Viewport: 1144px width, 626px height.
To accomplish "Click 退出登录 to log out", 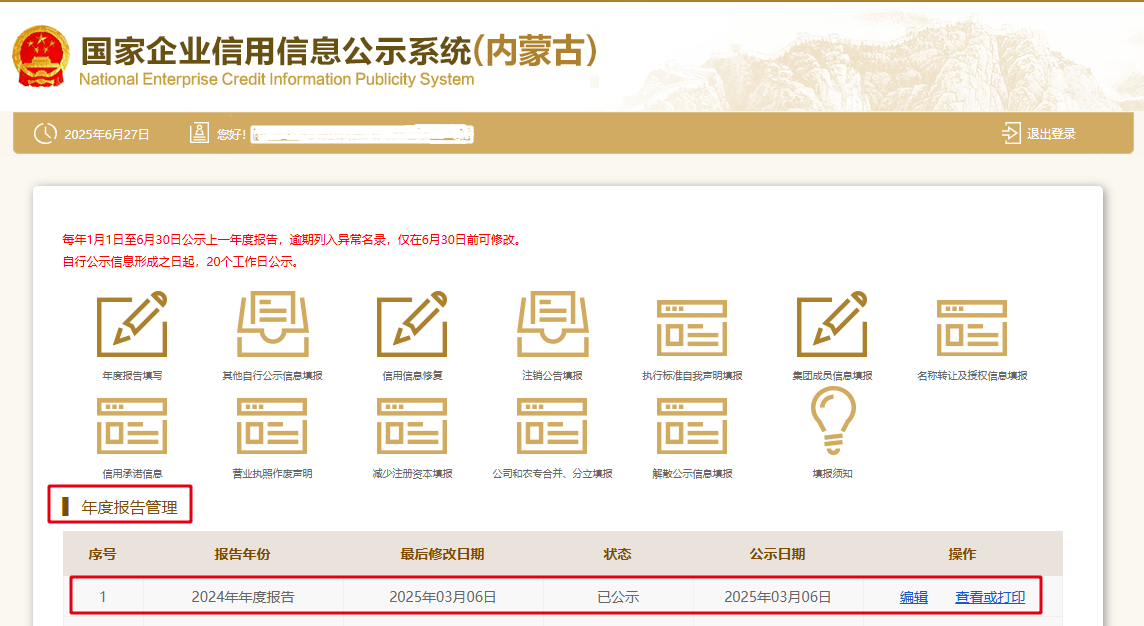I will click(1039, 134).
